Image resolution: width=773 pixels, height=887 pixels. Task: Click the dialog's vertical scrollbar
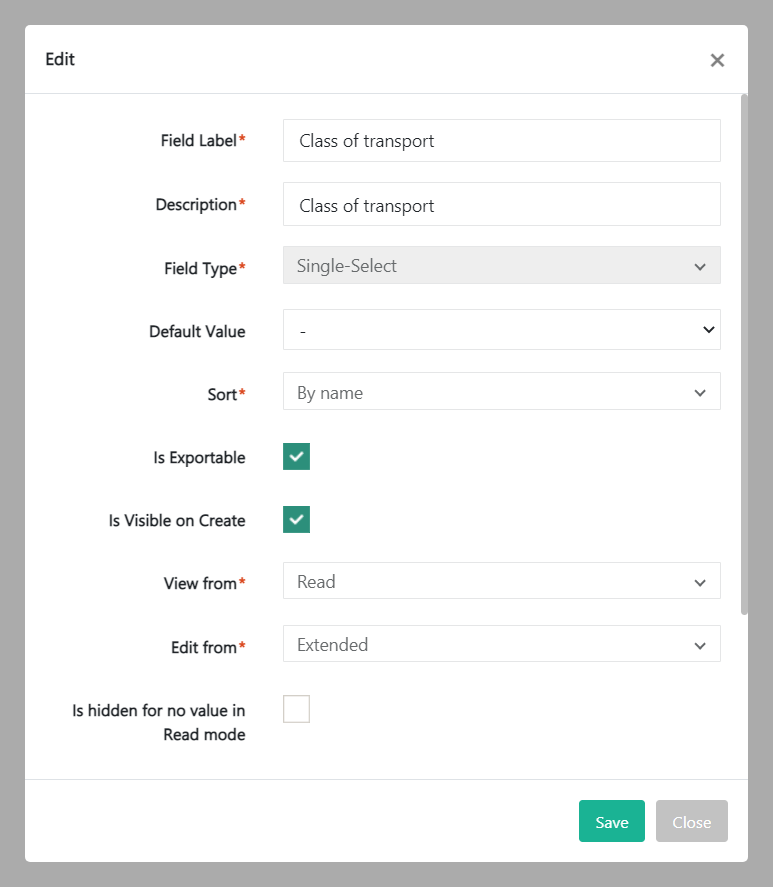pyautogui.click(x=743, y=350)
